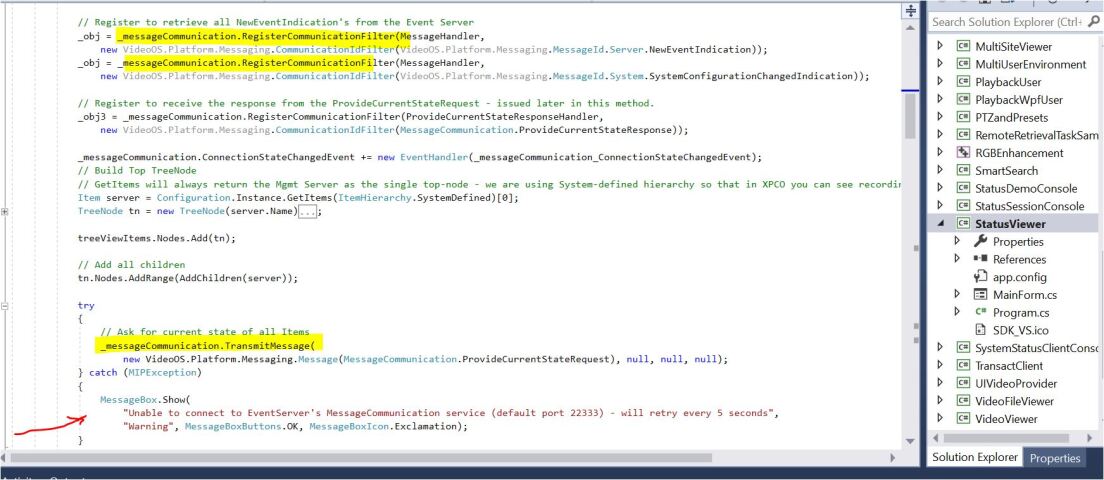The width and height of the screenshot is (1104, 480).
Task: Collapse the StatusViewer project node
Action: [940, 225]
